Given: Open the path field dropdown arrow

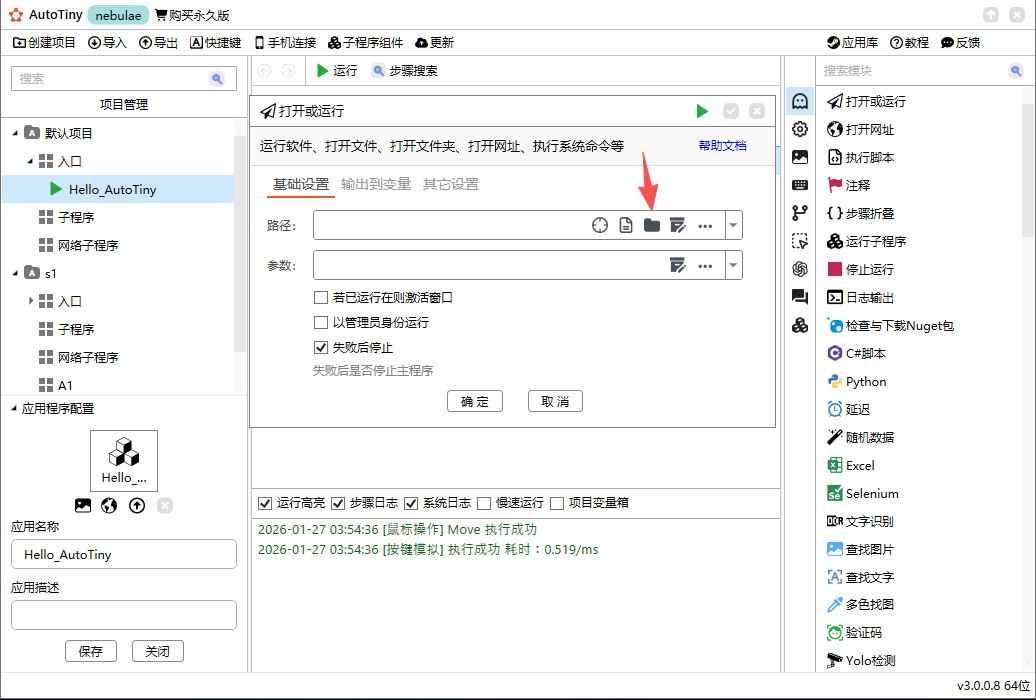Looking at the screenshot, I should pos(734,225).
